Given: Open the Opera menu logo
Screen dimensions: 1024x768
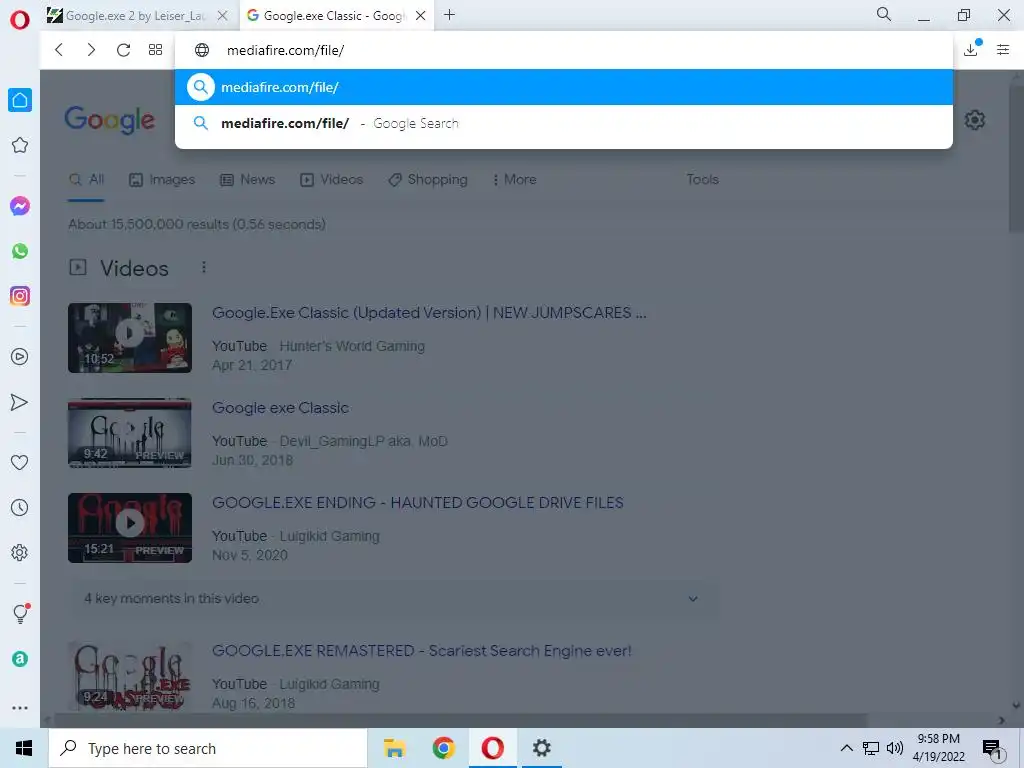Looking at the screenshot, I should (20, 20).
